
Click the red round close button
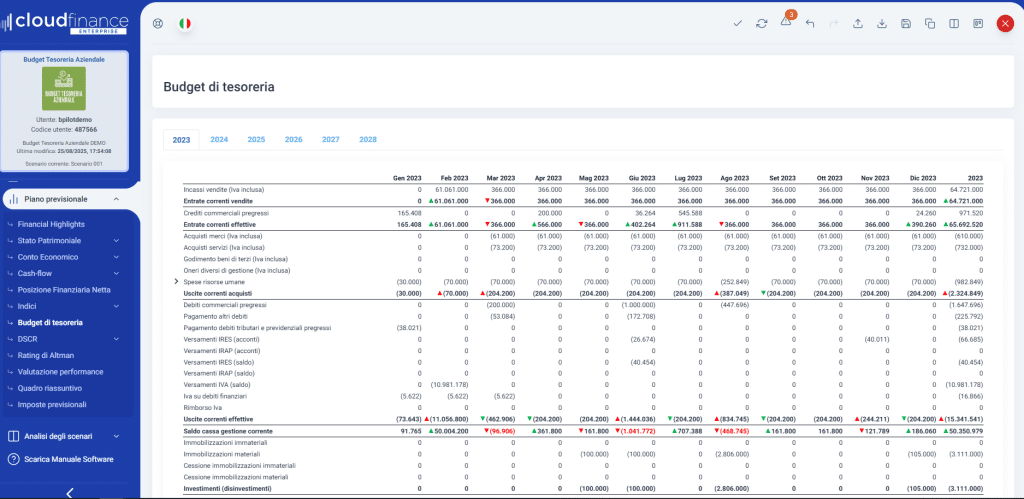click(x=1005, y=24)
